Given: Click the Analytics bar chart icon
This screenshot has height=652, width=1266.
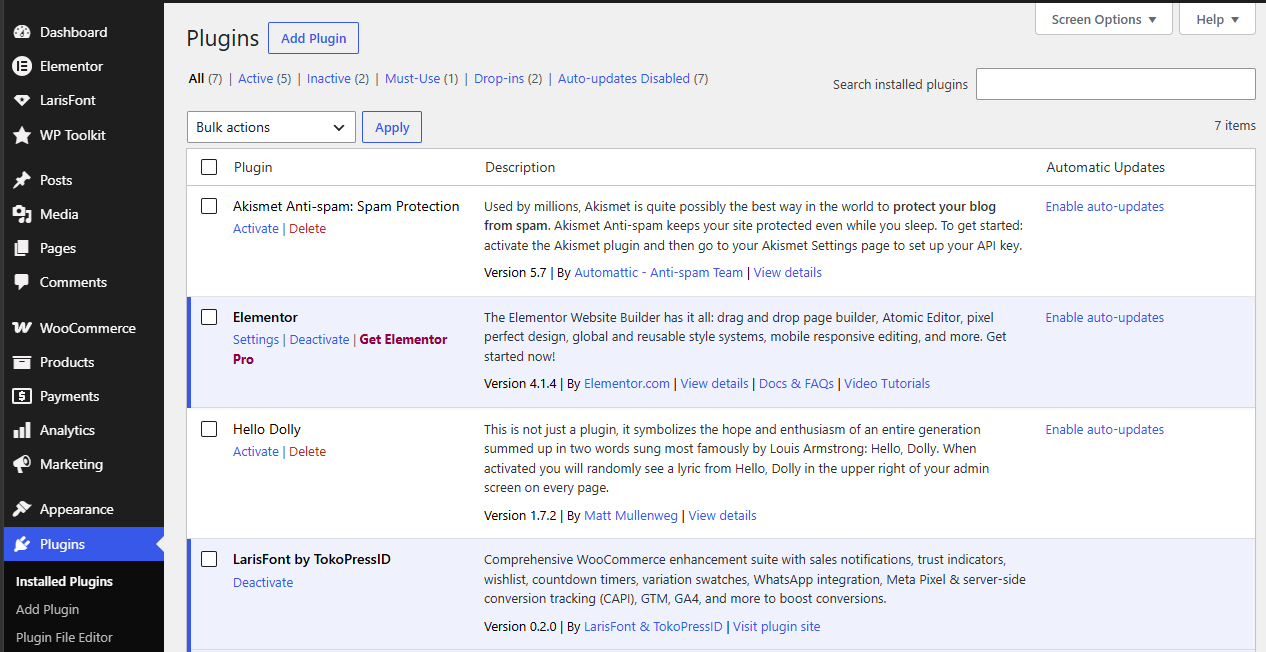Looking at the screenshot, I should pyautogui.click(x=22, y=430).
